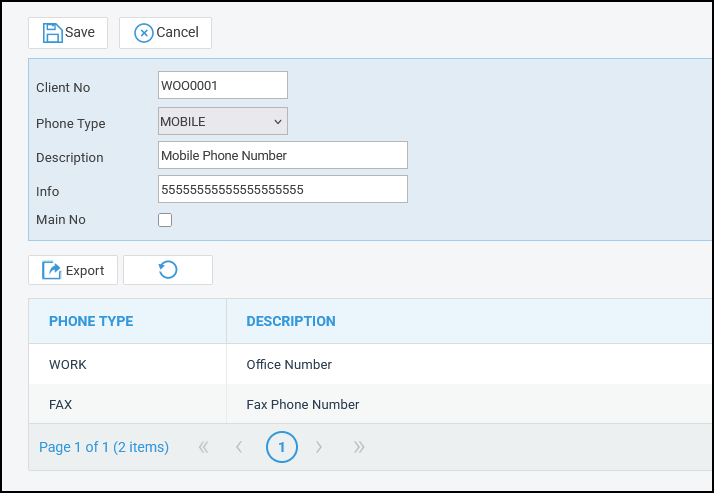Go to first page double-chevron icon
The height and width of the screenshot is (493, 714).
click(204, 447)
